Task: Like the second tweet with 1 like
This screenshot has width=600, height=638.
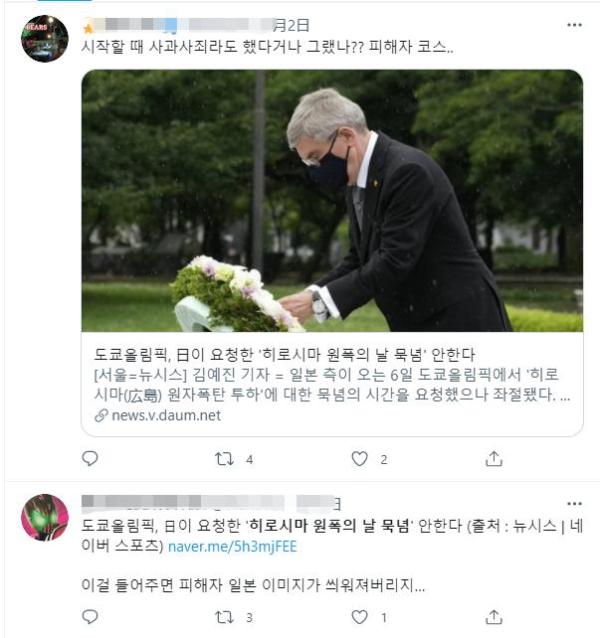Action: (360, 617)
